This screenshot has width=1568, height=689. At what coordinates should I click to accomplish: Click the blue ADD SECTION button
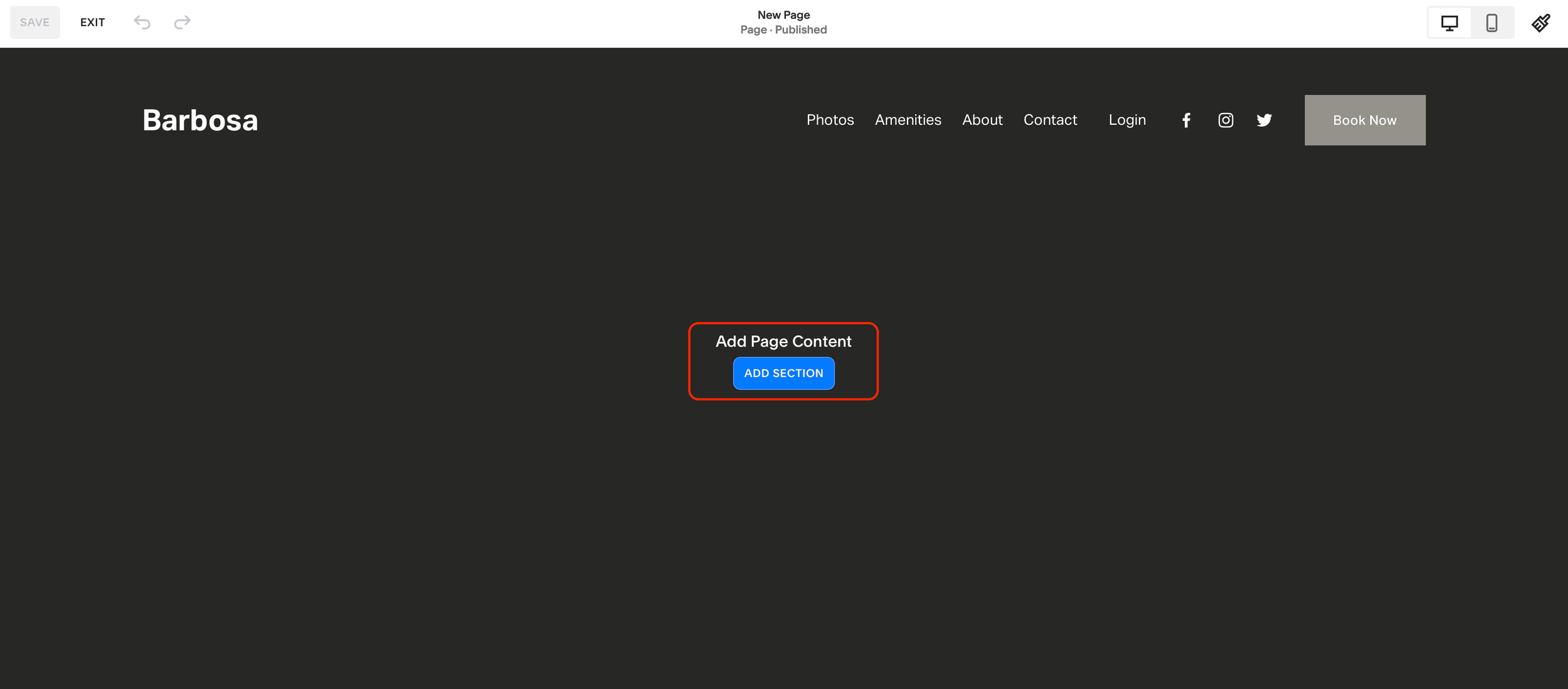783,373
